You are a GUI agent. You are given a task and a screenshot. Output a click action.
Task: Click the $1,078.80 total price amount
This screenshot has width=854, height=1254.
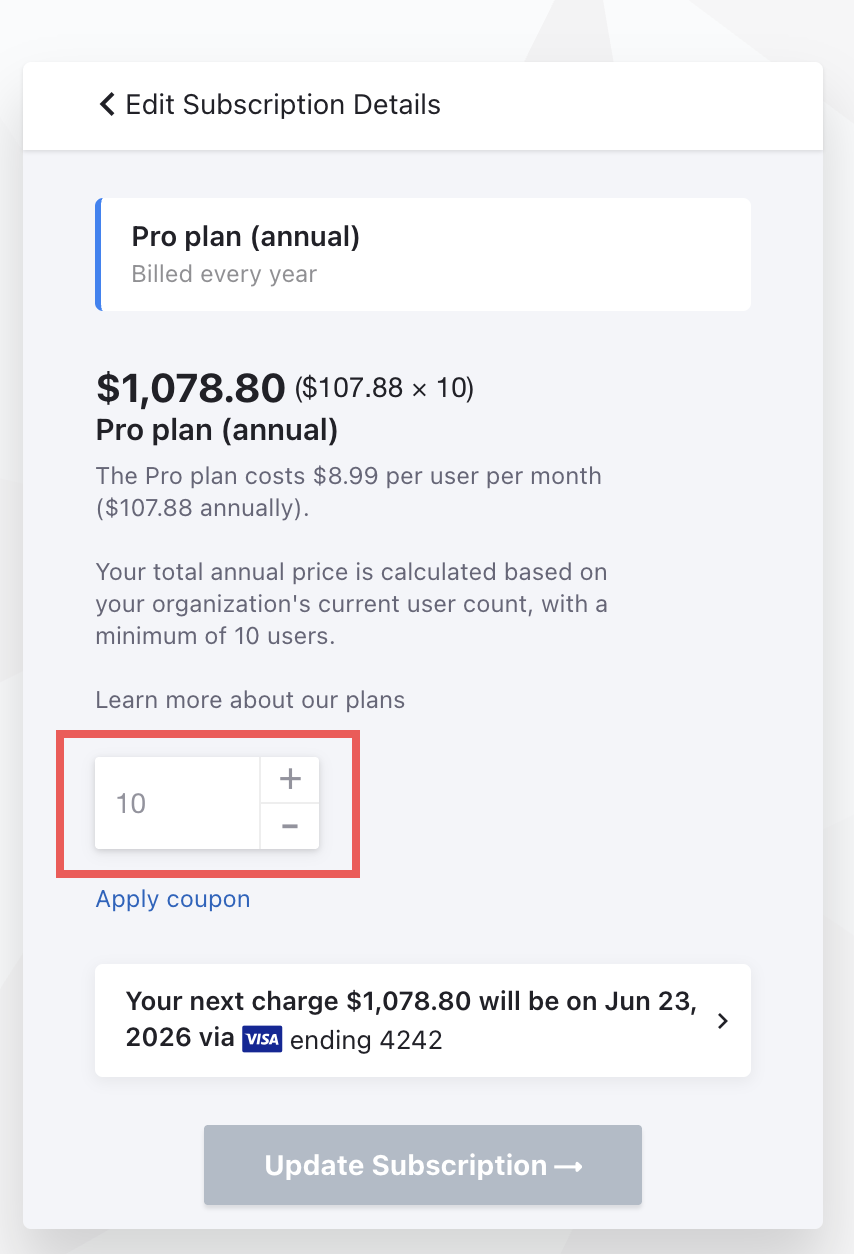[x=191, y=387]
